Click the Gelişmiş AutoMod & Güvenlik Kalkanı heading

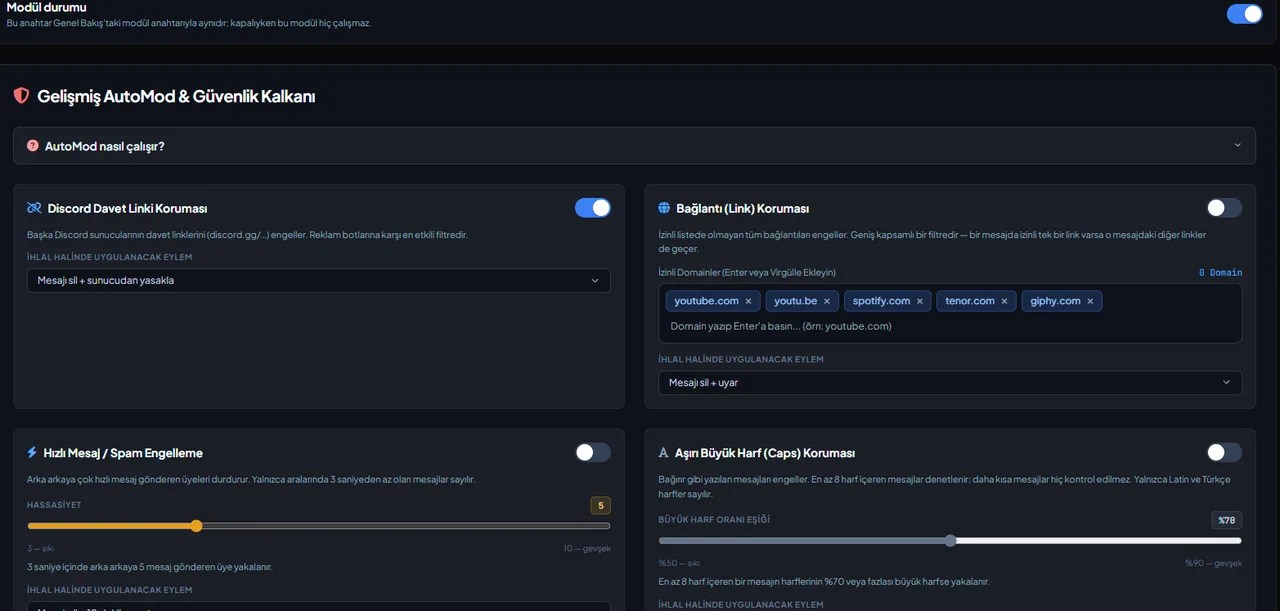(176, 97)
